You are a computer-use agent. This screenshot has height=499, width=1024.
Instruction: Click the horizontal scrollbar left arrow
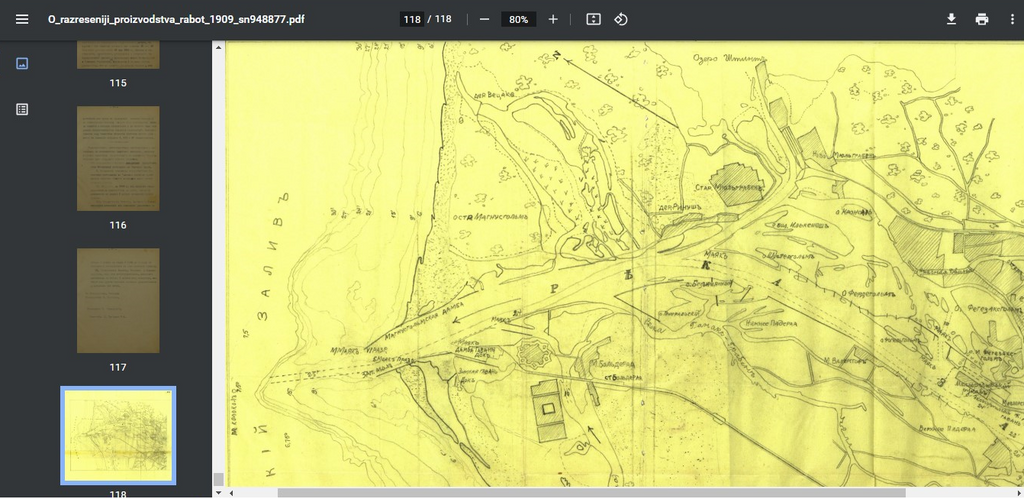231,493
